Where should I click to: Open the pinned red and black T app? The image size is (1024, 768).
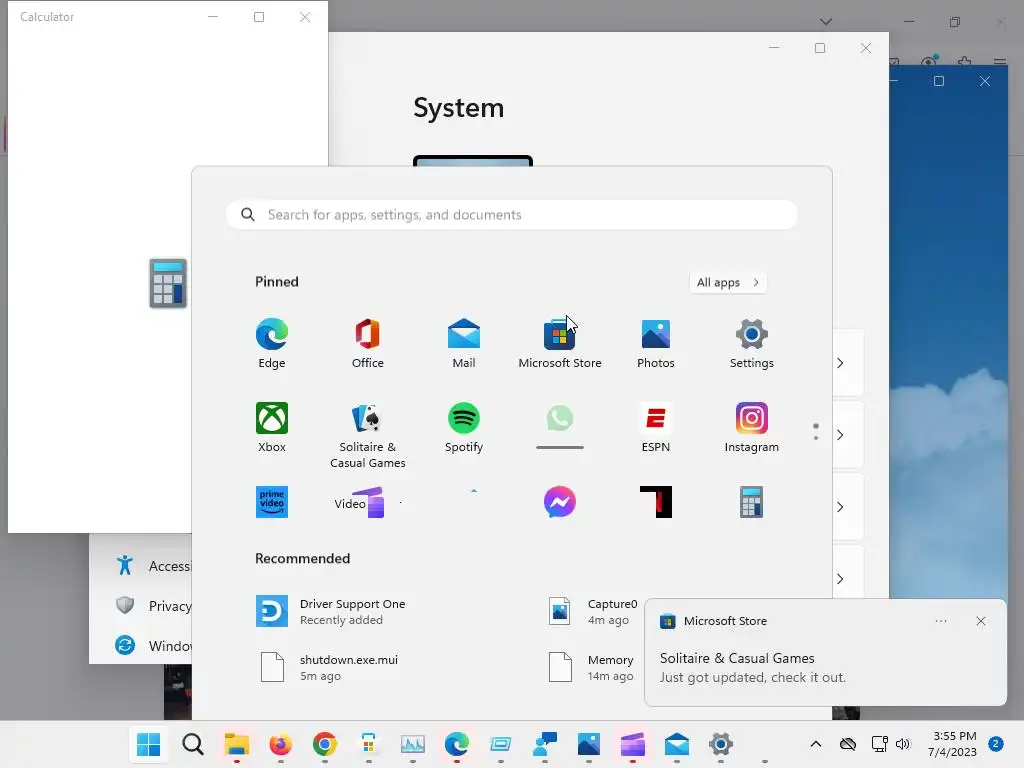click(656, 502)
